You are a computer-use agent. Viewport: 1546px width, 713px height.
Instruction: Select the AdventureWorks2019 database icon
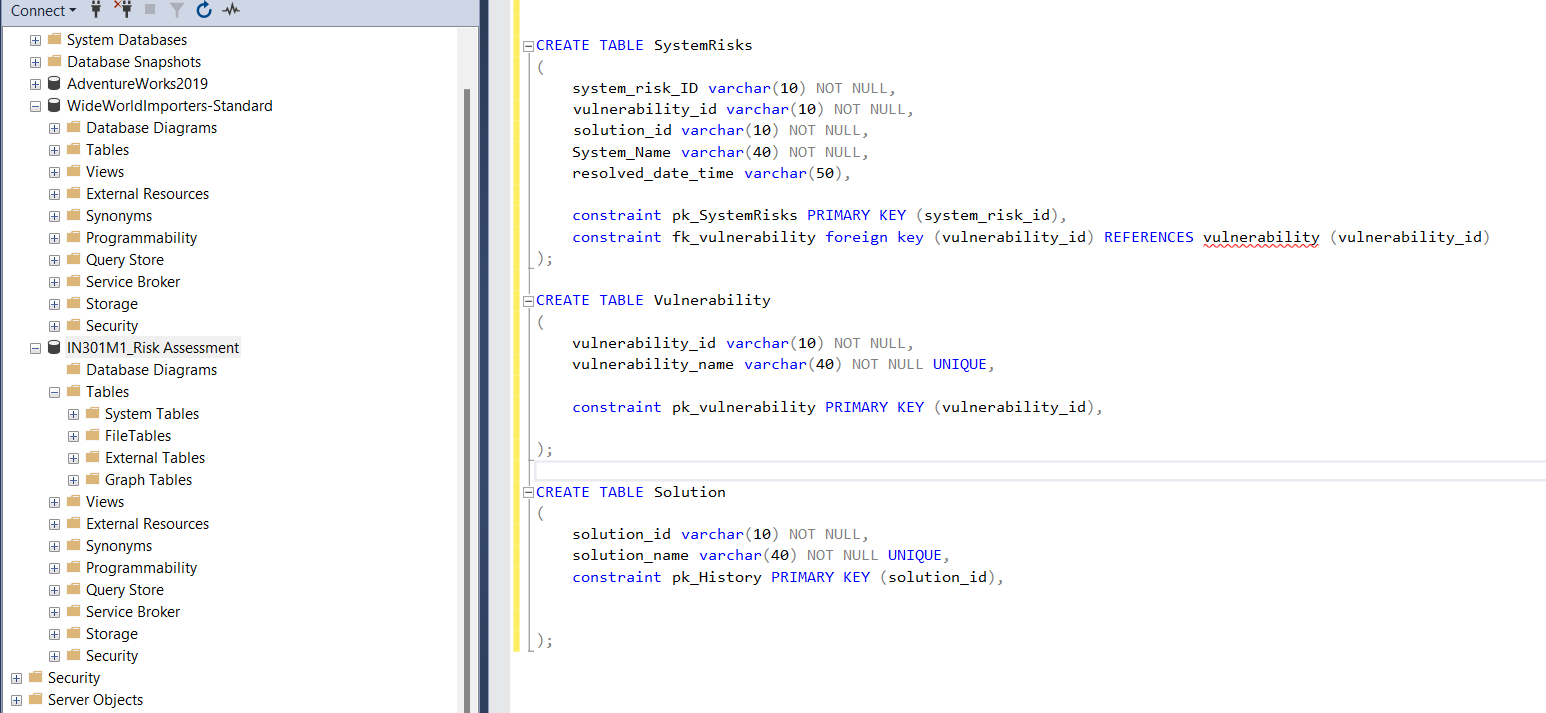[53, 83]
